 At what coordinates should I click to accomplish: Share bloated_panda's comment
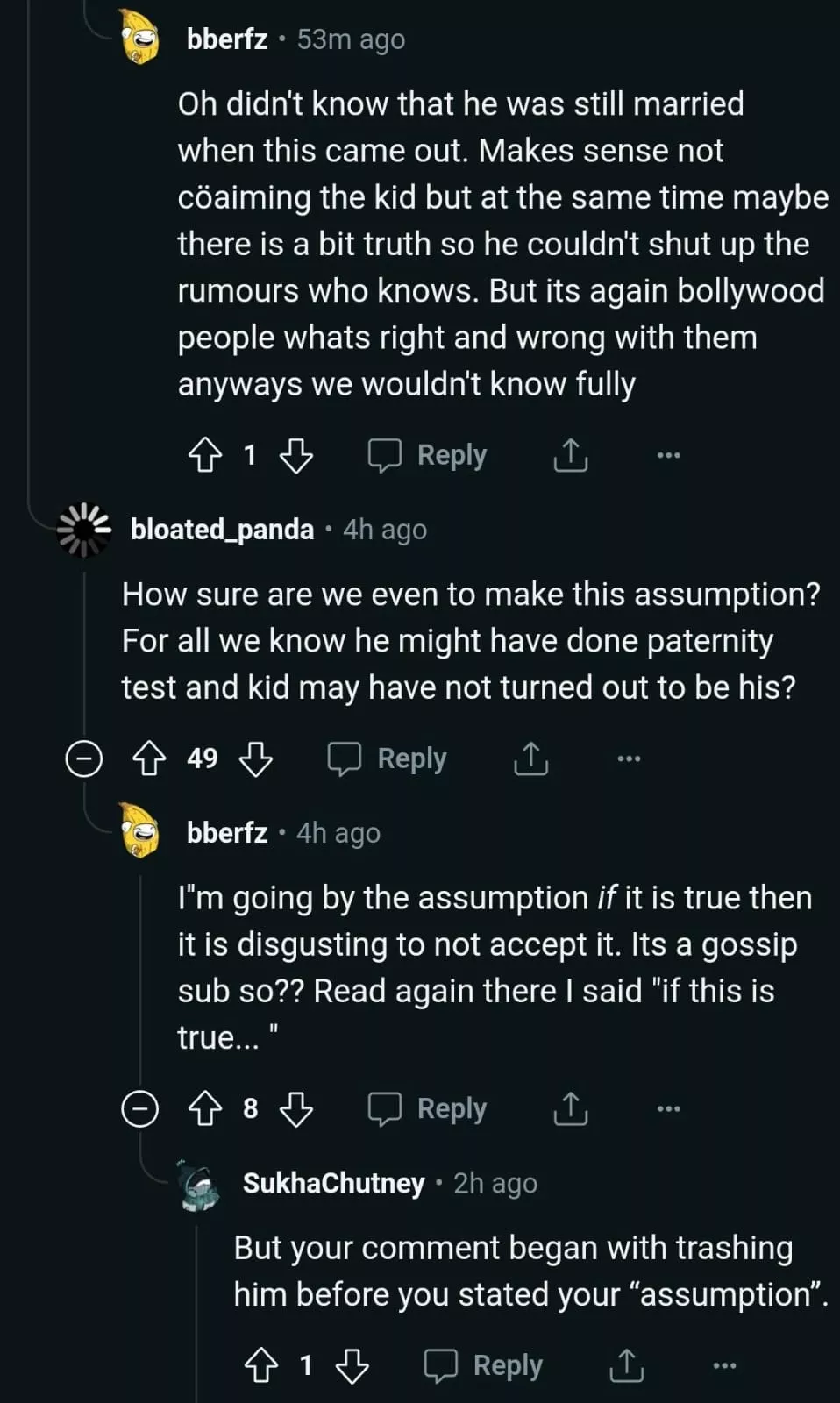click(530, 758)
